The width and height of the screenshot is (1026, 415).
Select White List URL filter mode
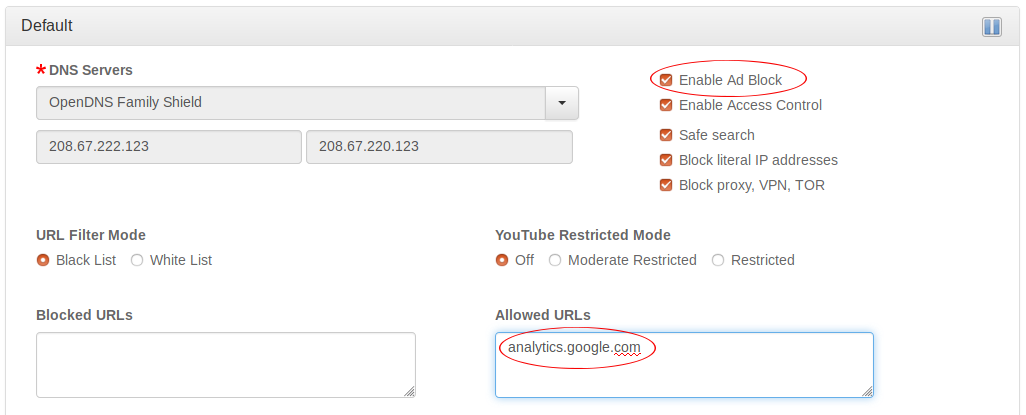pos(137,260)
